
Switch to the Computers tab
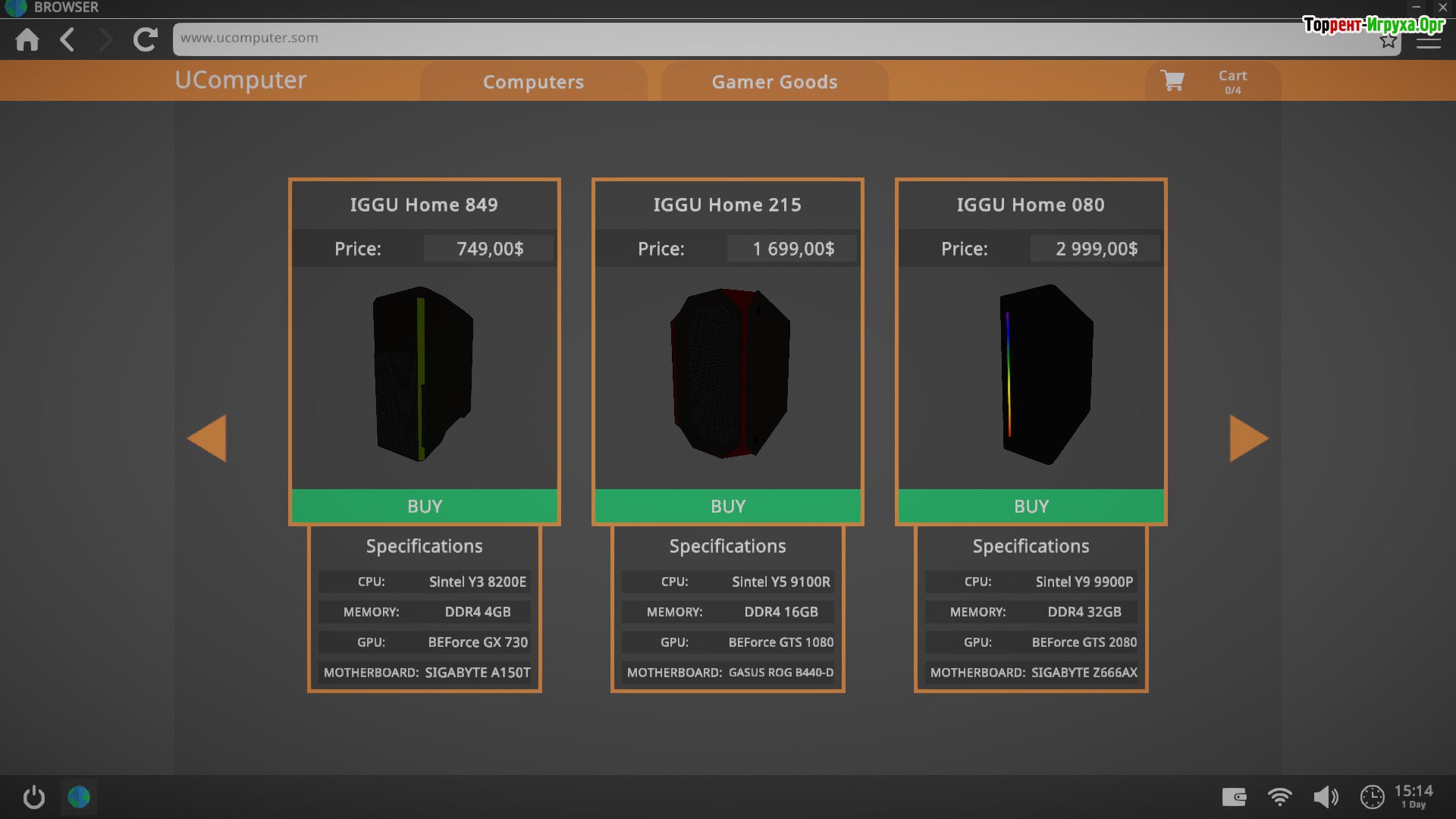click(x=533, y=82)
